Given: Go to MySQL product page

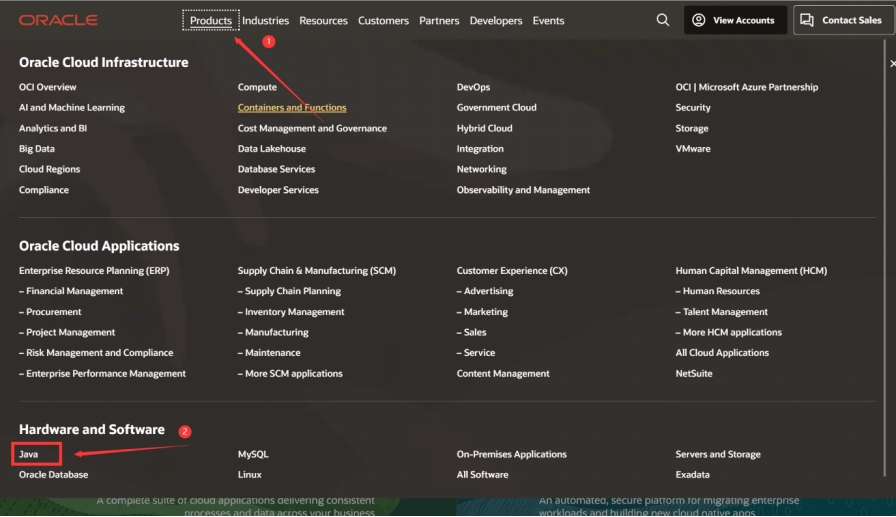Looking at the screenshot, I should click(253, 454).
